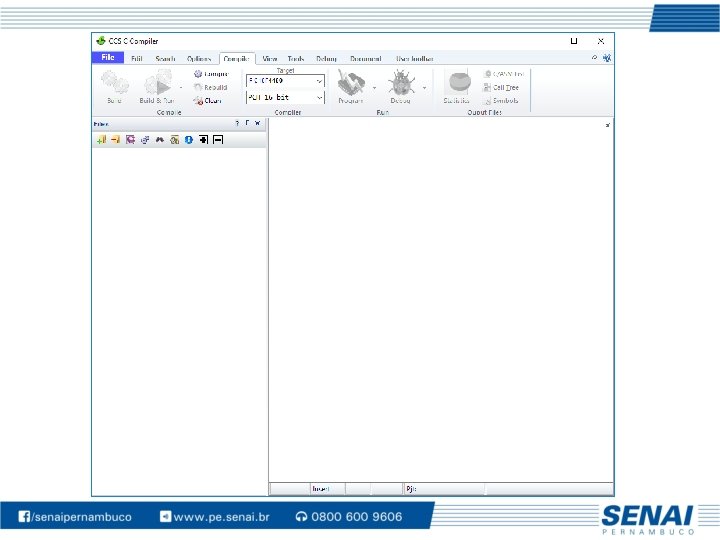Click the blue icon at the ribbon's far right
The width and height of the screenshot is (720, 540).
pos(607,58)
